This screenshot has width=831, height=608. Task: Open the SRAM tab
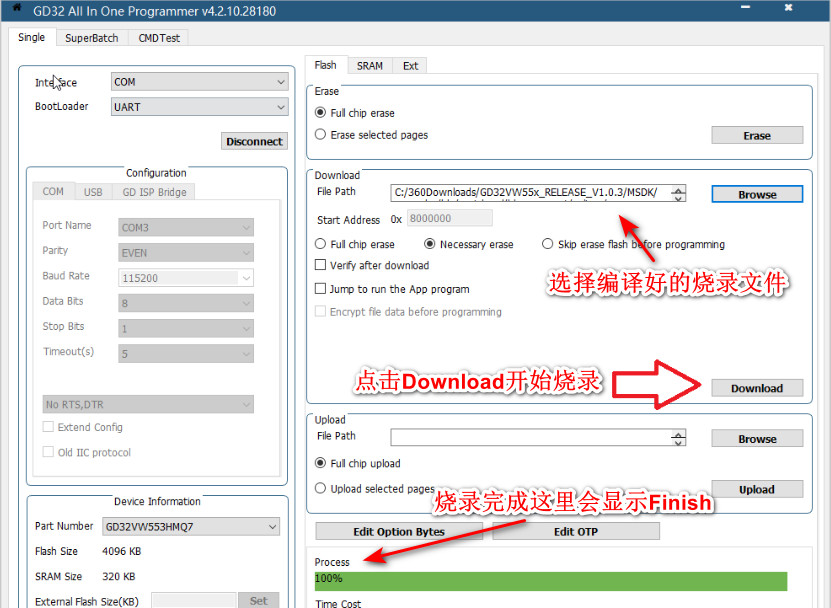[x=369, y=66]
